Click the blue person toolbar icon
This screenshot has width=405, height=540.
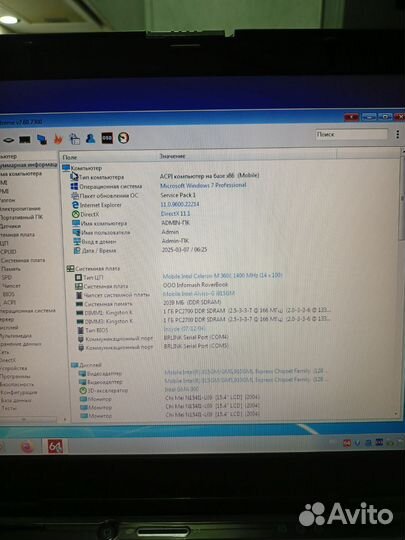click(x=91, y=138)
